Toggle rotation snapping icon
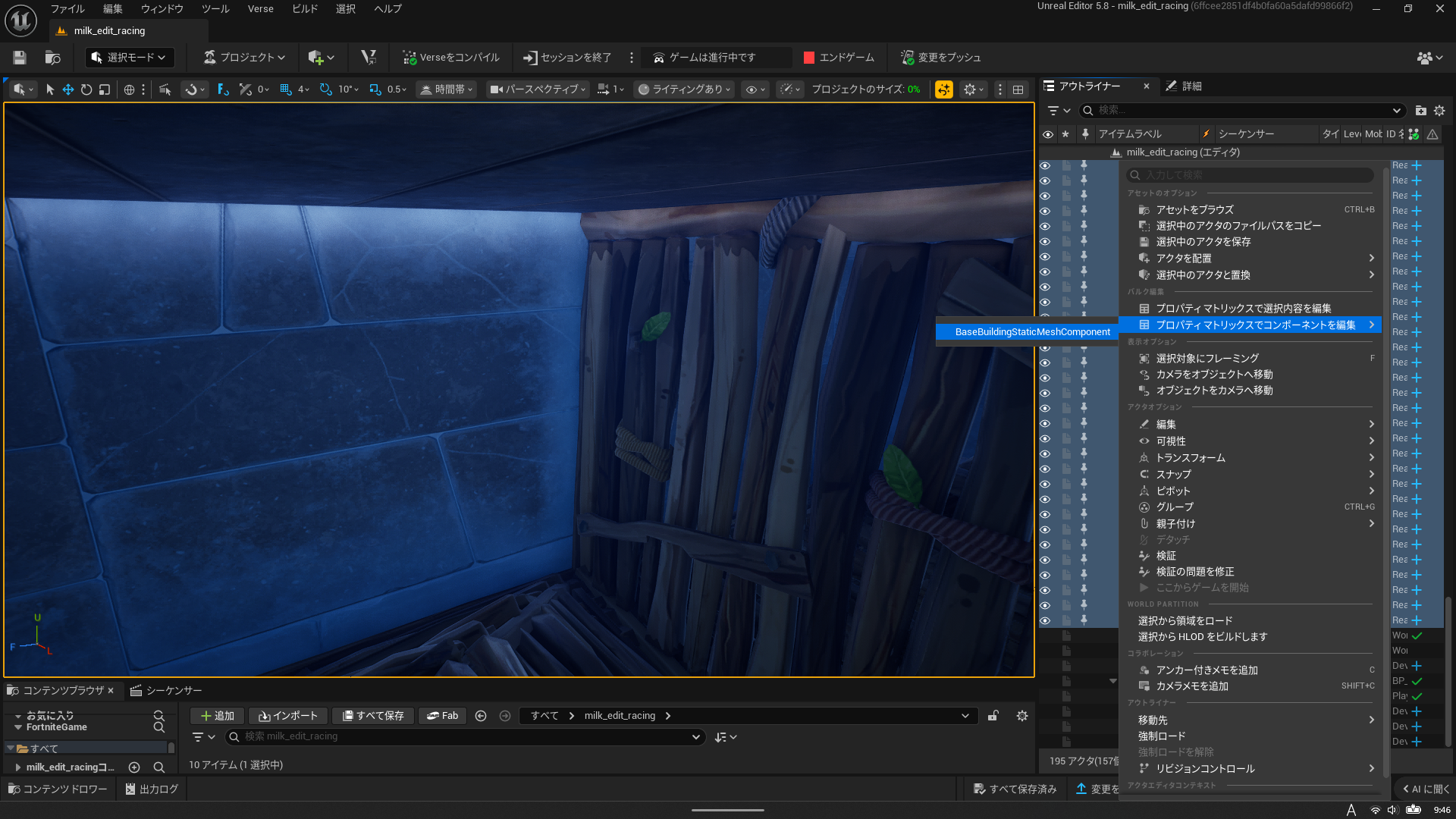Image resolution: width=1456 pixels, height=819 pixels. [325, 89]
